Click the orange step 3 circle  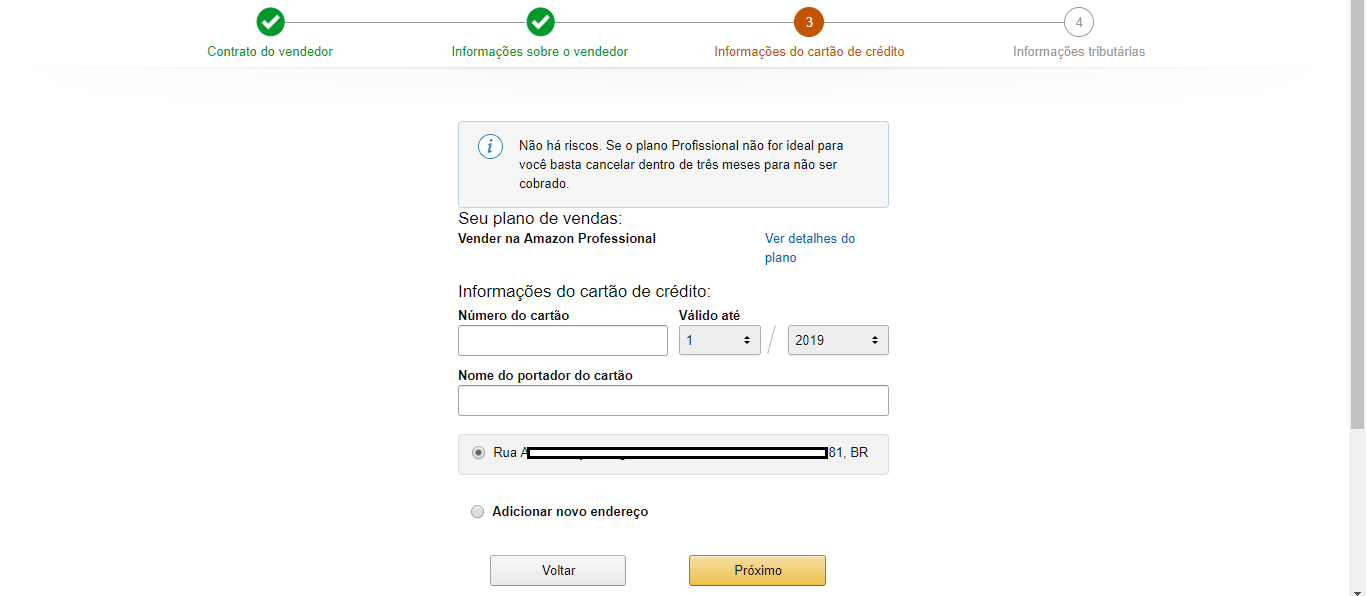809,22
